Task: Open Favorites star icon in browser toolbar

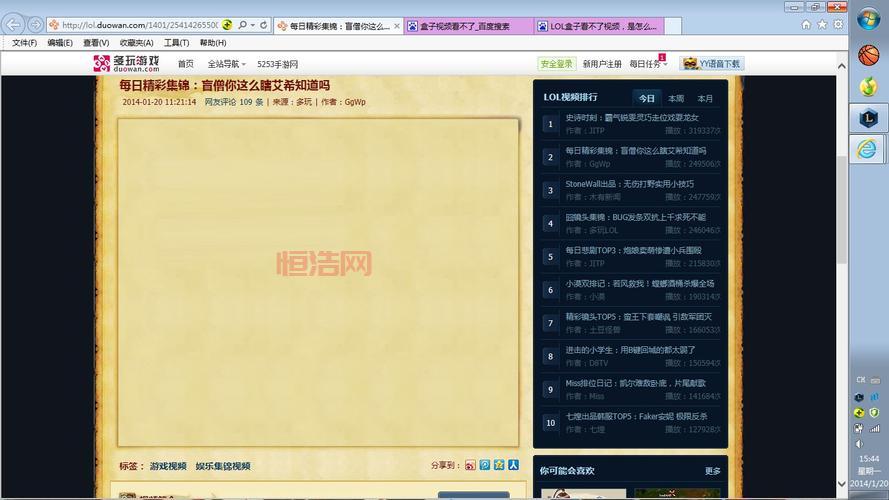Action: (x=822, y=24)
